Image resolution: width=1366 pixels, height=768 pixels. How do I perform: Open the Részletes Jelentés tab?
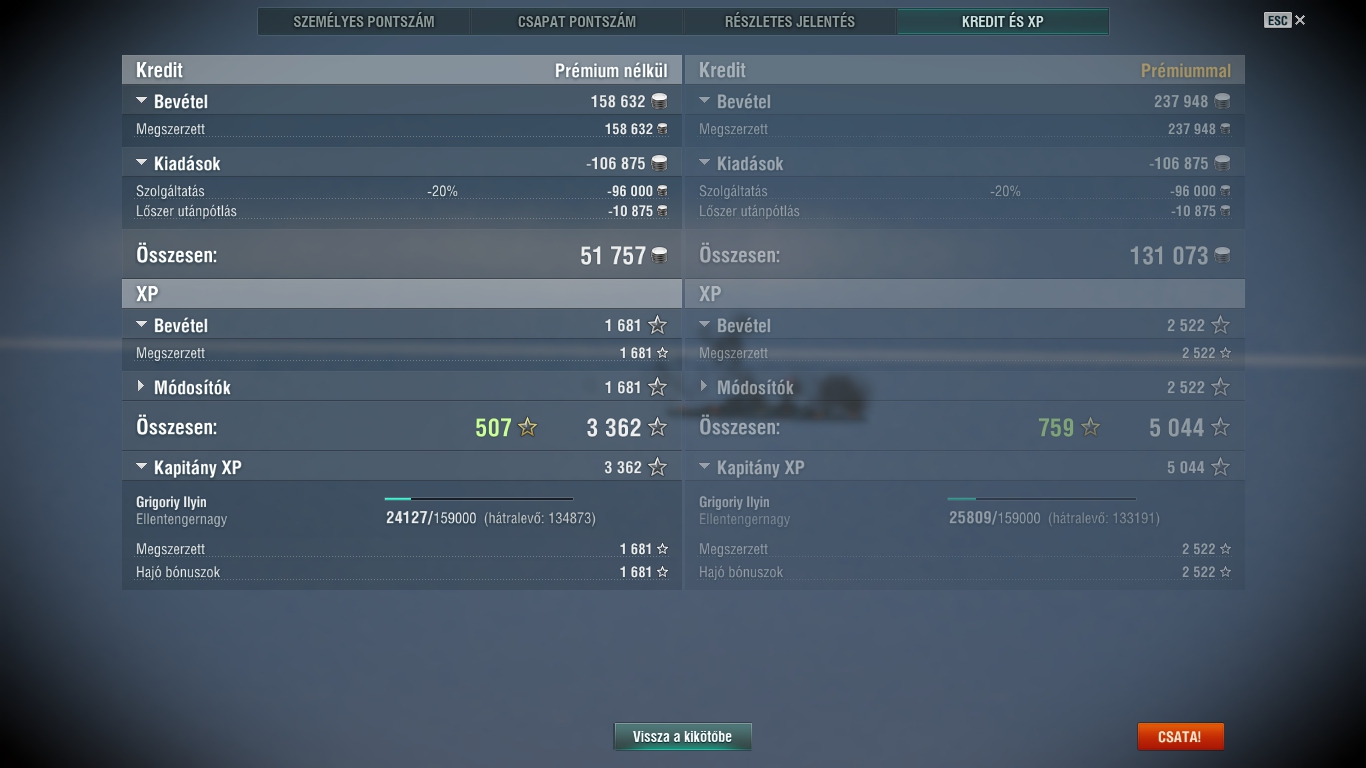[x=790, y=21]
